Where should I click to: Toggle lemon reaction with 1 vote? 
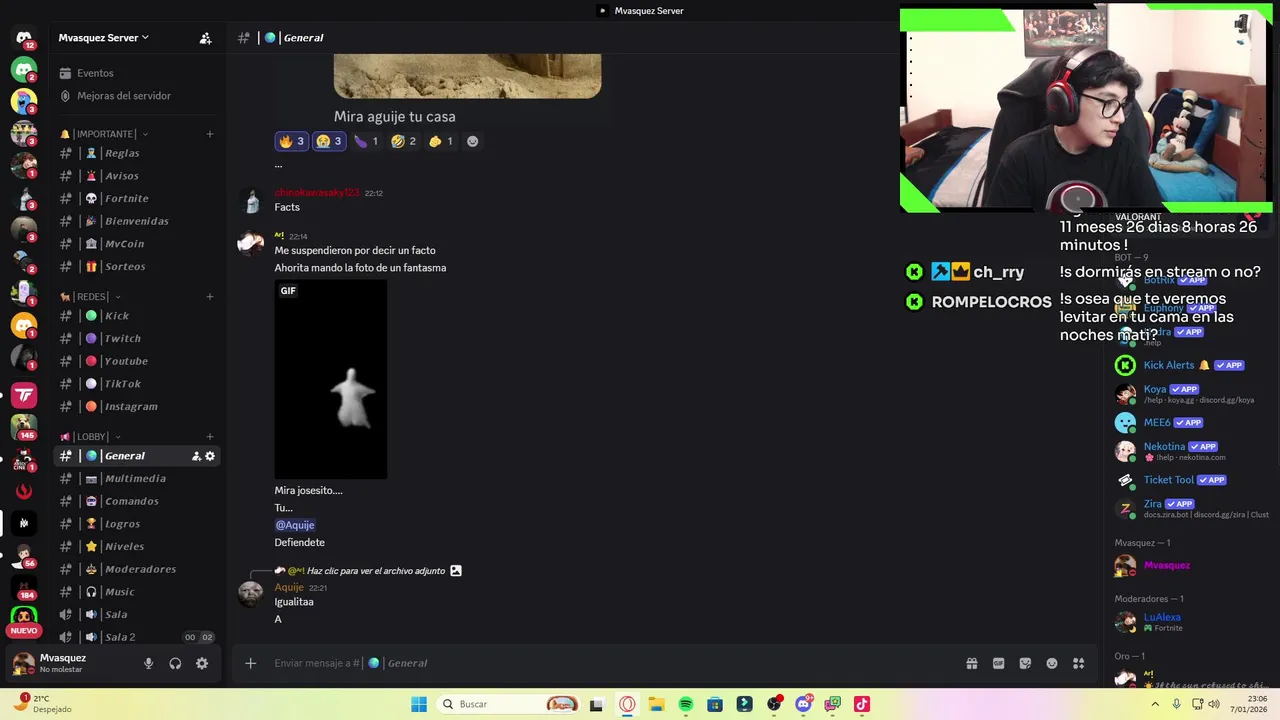440,141
